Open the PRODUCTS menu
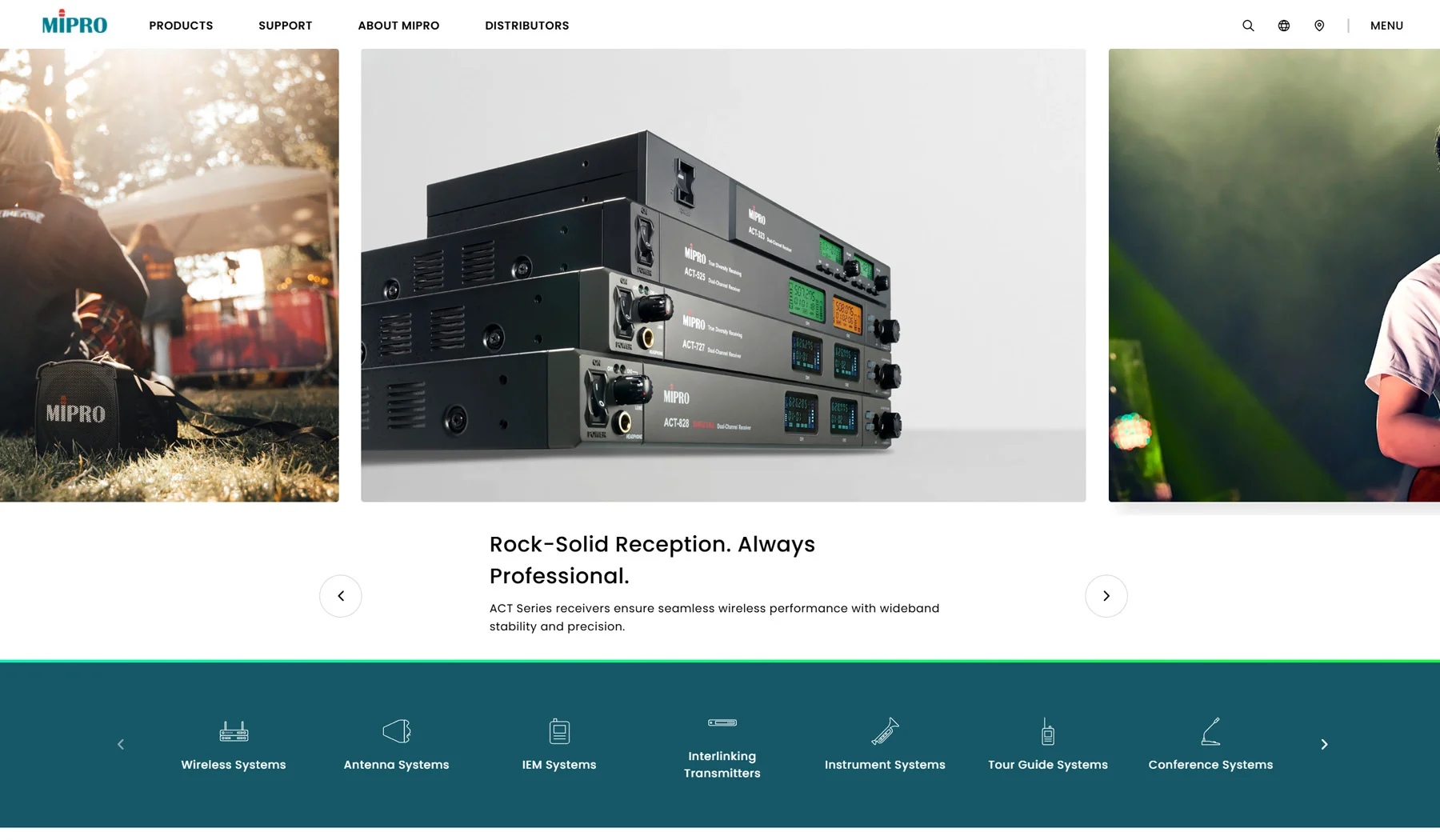 point(181,26)
